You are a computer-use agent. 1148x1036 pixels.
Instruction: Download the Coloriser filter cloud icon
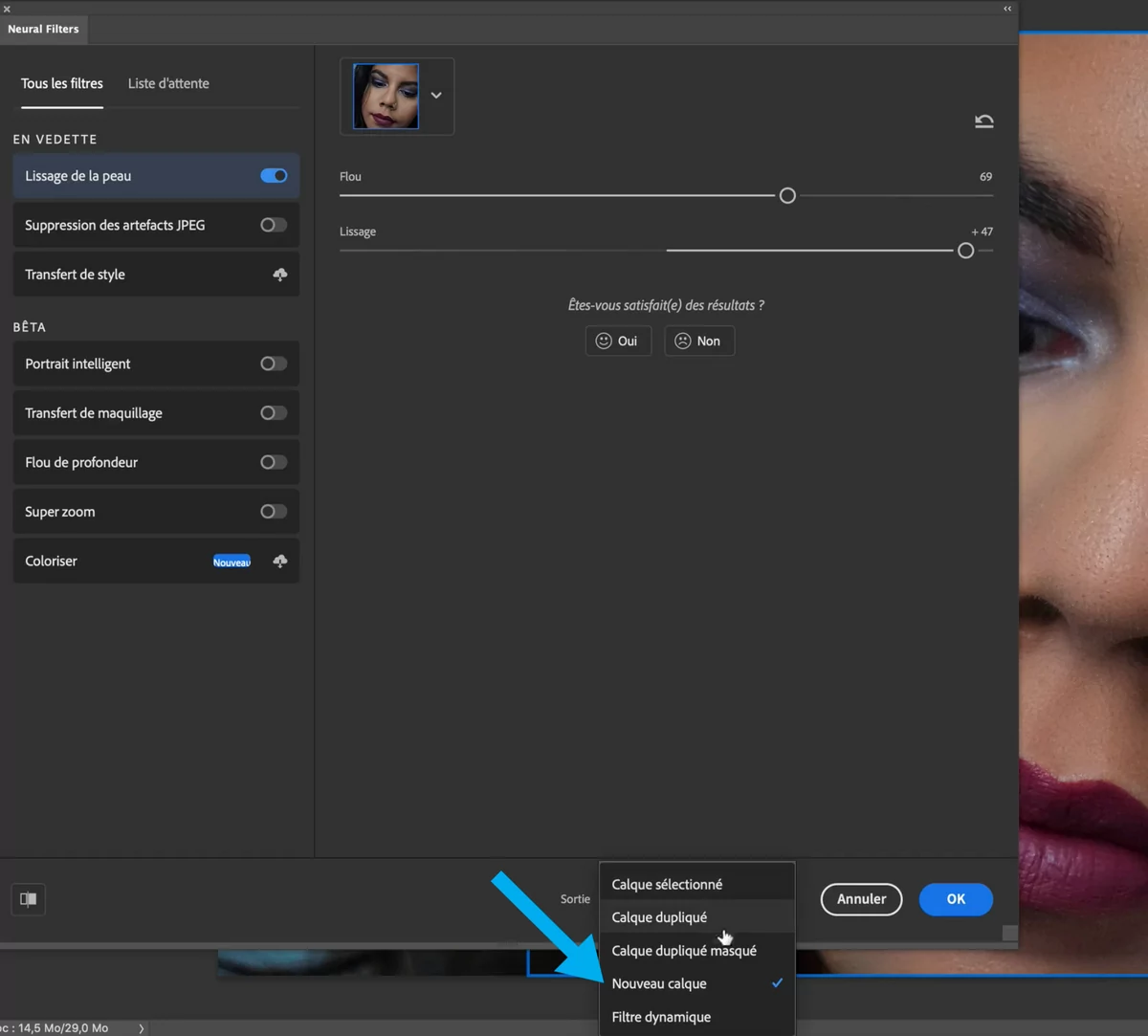tap(280, 562)
